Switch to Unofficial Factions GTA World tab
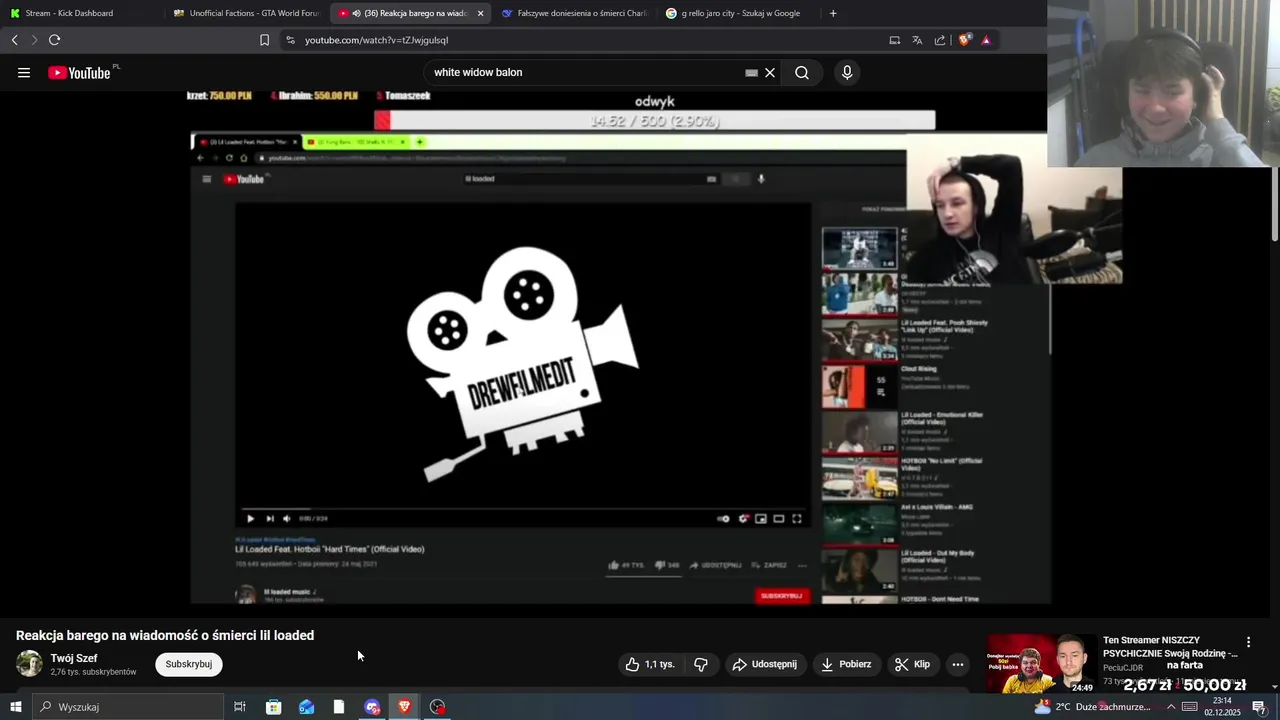 (x=246, y=13)
